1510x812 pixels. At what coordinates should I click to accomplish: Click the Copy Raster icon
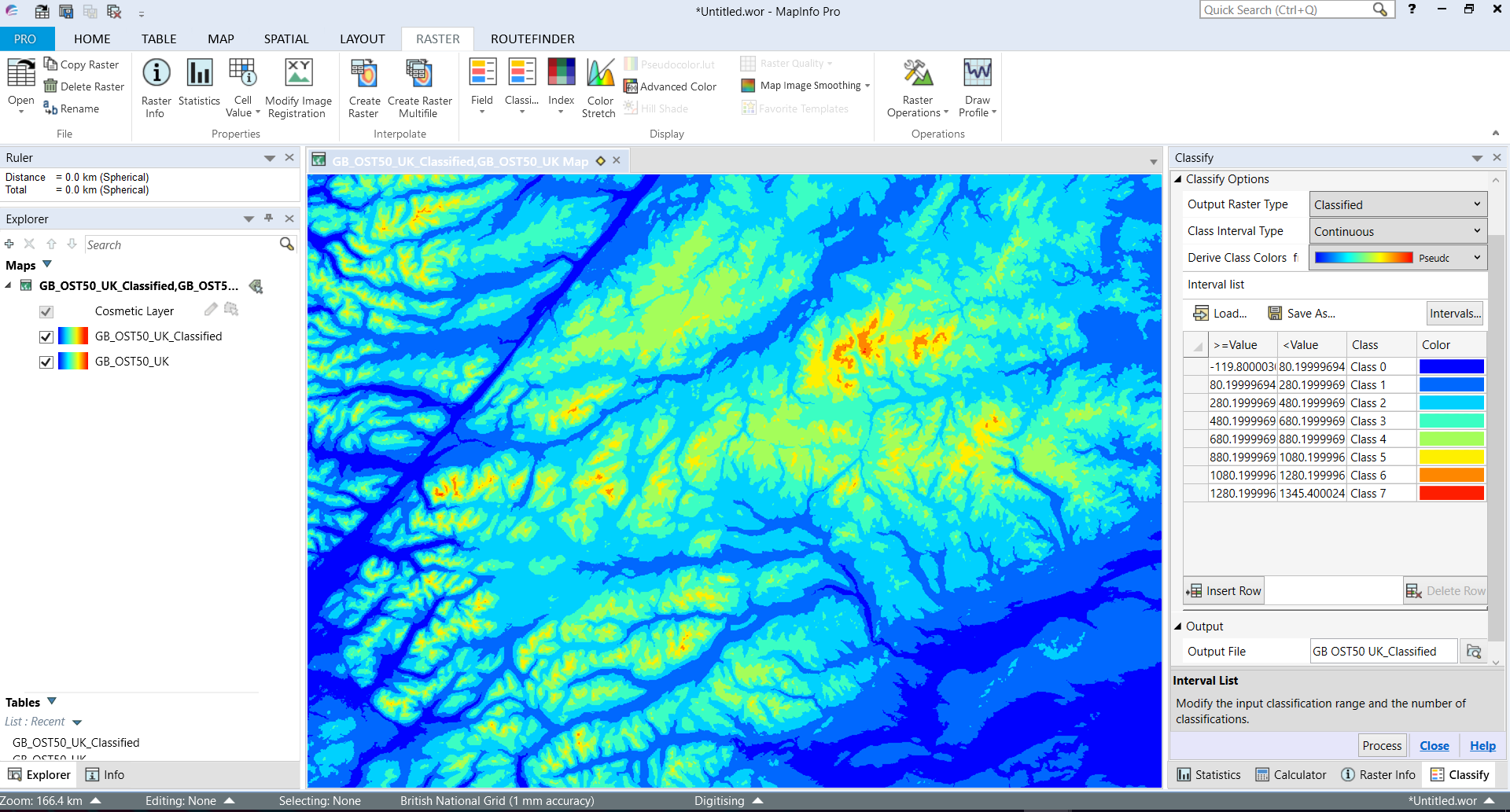point(50,64)
